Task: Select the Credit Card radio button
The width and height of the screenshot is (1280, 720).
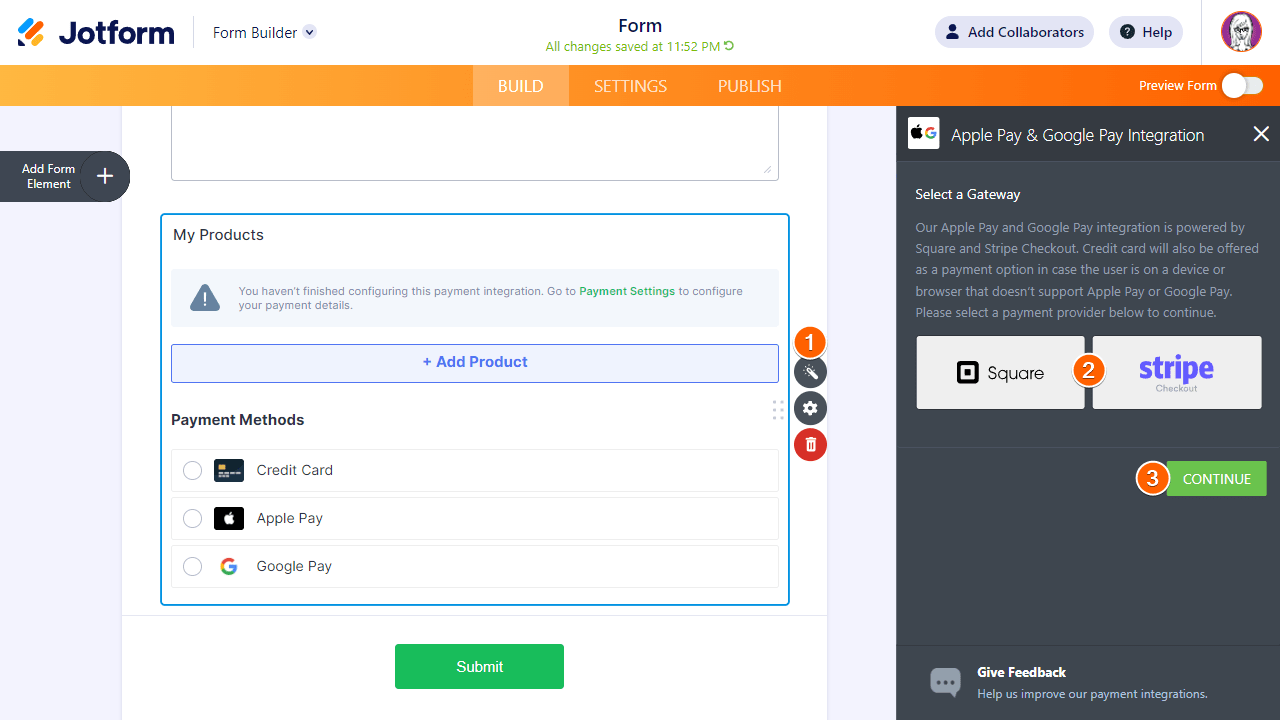Action: pos(193,470)
